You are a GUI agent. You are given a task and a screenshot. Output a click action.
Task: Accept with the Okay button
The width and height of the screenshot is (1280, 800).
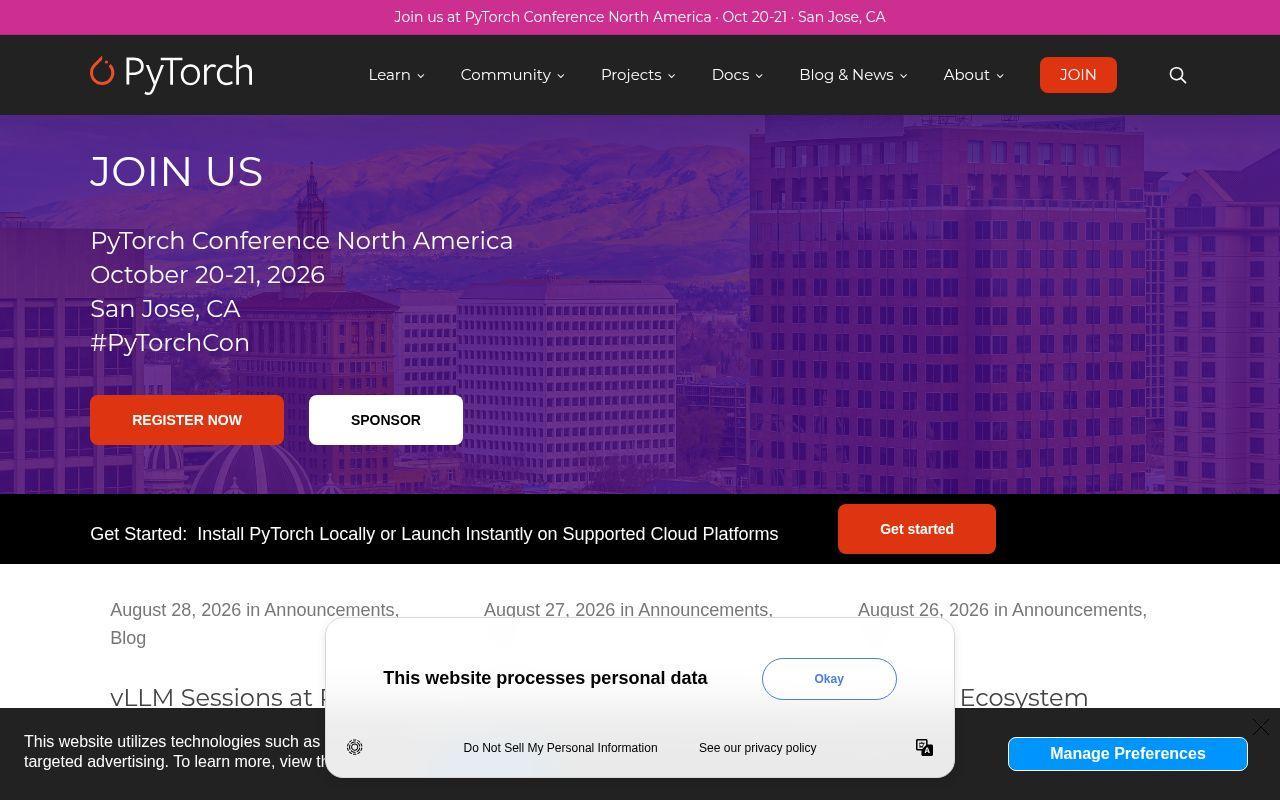(829, 679)
